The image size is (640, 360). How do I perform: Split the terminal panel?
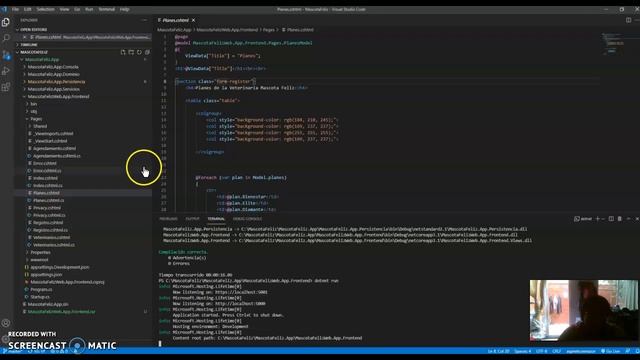pyautogui.click(x=611, y=219)
